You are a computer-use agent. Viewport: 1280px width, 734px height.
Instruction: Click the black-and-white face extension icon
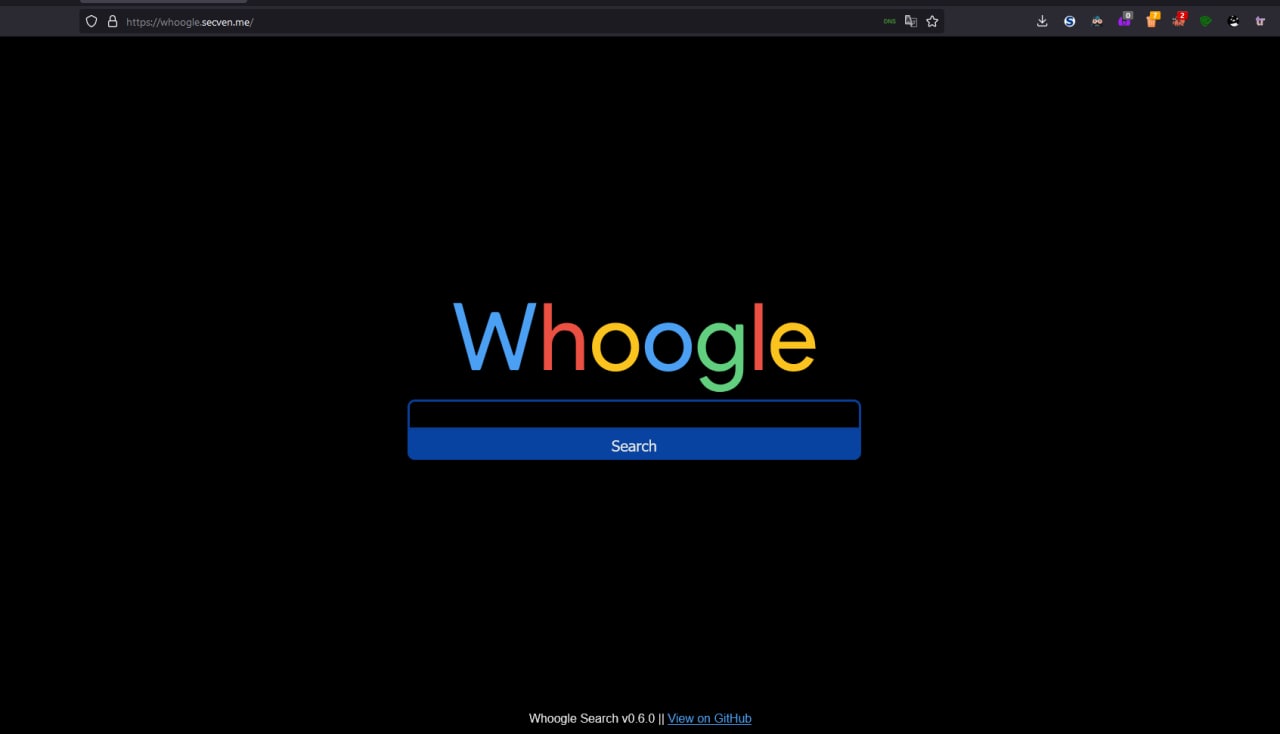point(1233,21)
